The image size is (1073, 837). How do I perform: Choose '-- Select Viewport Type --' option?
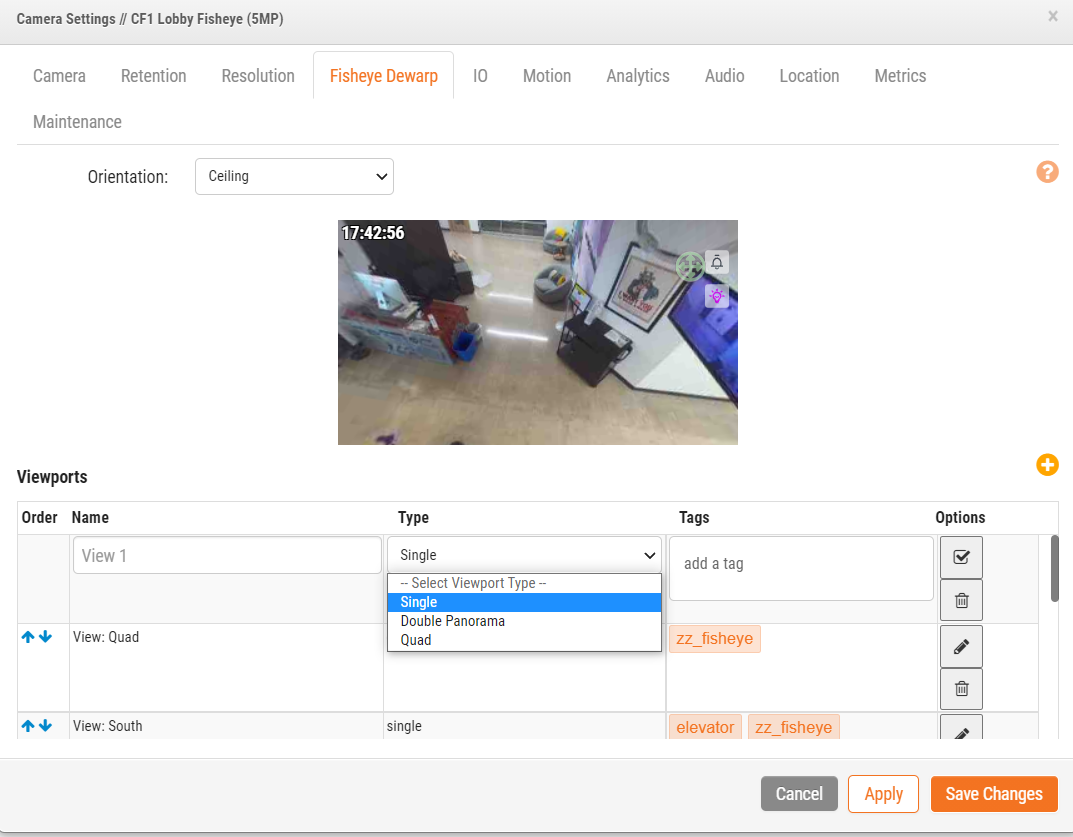[x=524, y=583]
